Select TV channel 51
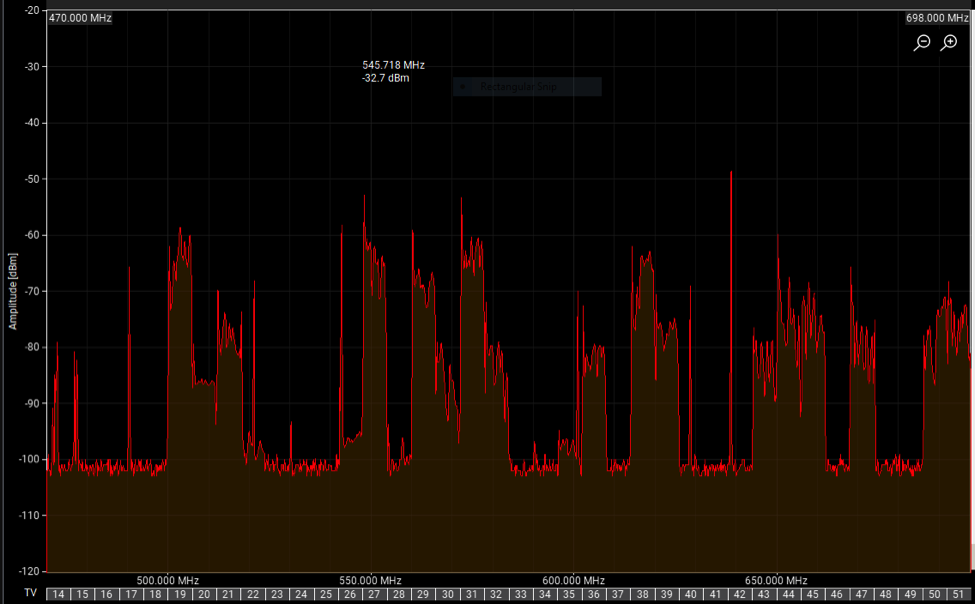This screenshot has width=975, height=605. coord(959,594)
